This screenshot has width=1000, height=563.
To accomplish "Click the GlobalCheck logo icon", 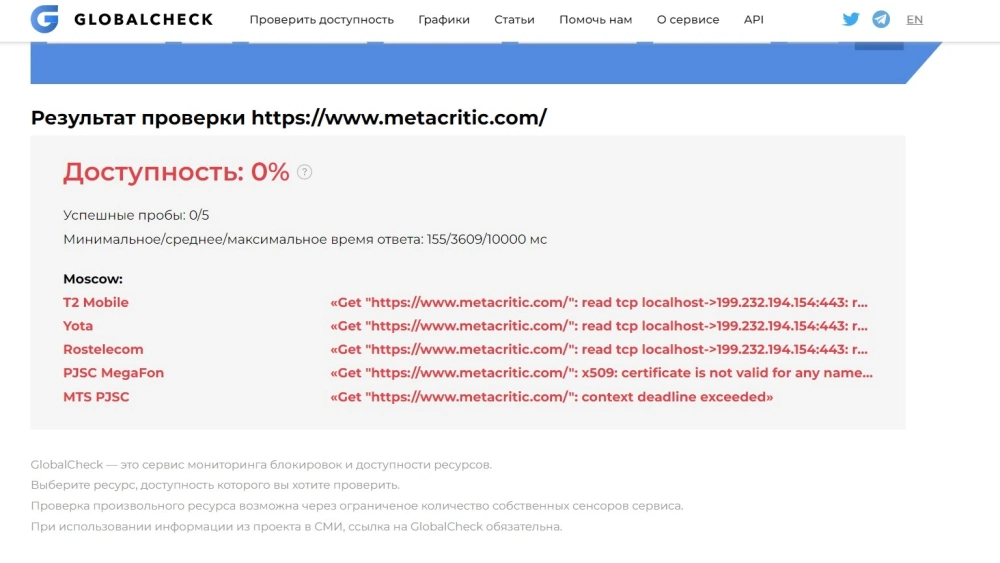I will tap(44, 19).
